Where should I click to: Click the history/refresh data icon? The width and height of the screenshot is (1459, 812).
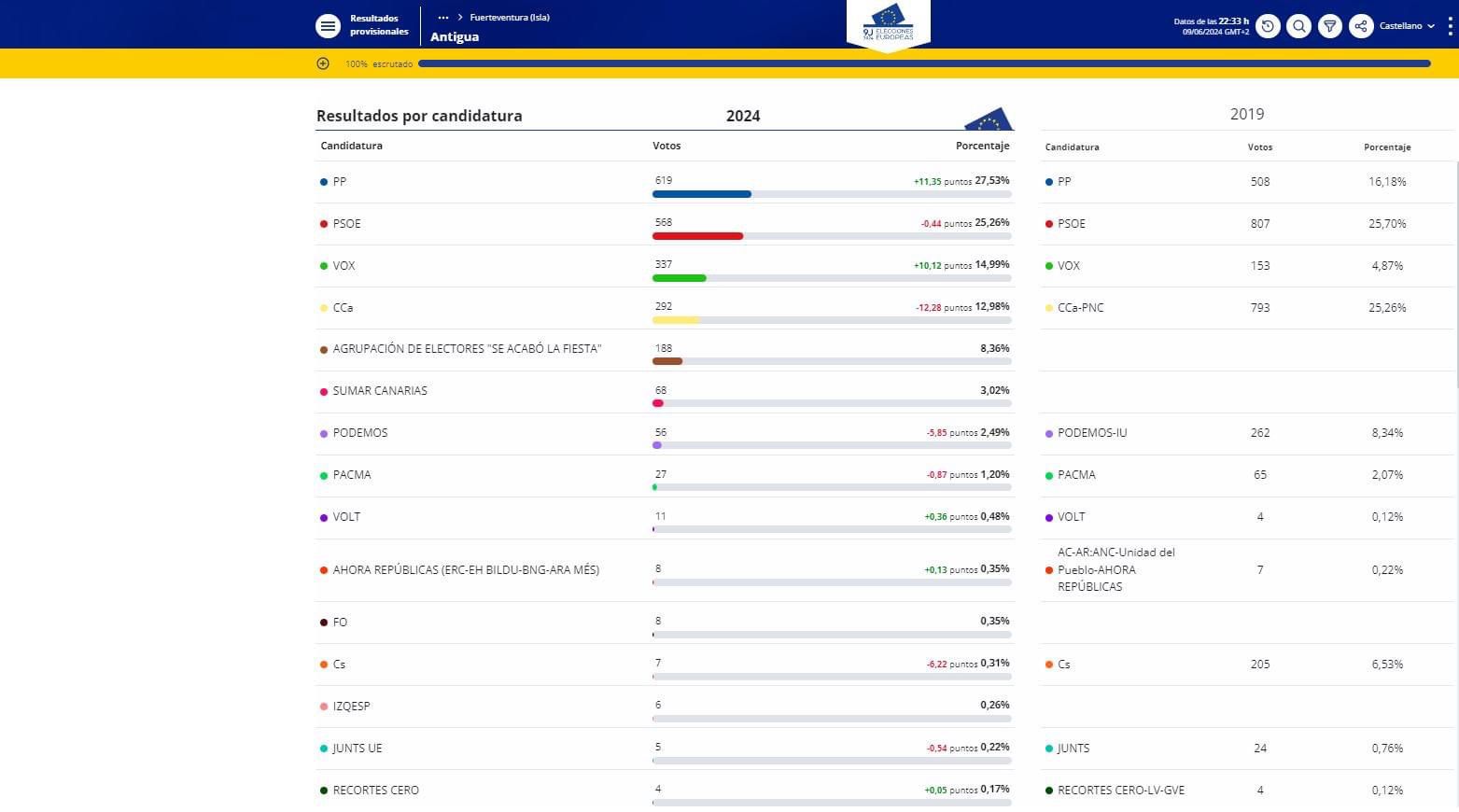1268,26
